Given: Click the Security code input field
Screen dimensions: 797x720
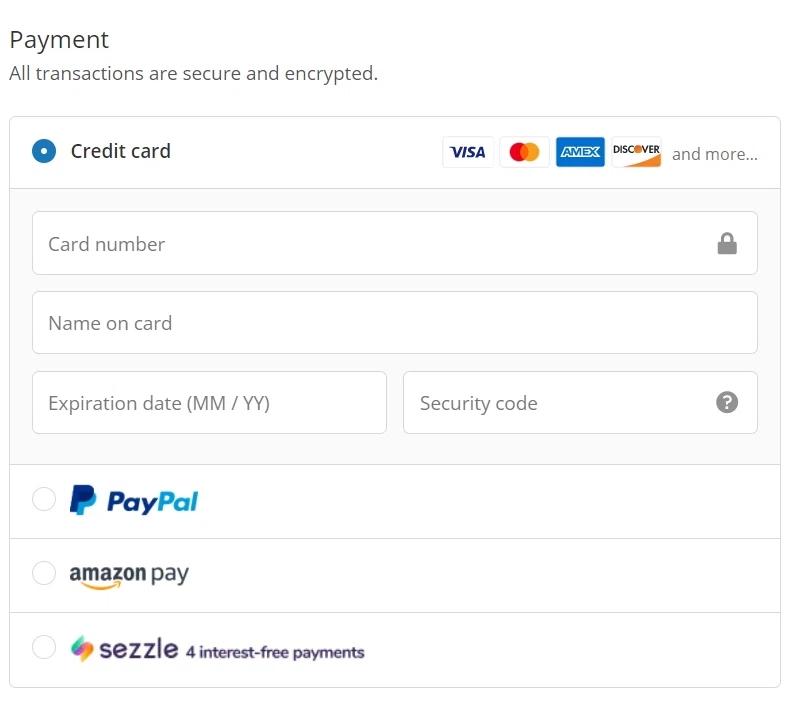Looking at the screenshot, I should tap(560, 403).
